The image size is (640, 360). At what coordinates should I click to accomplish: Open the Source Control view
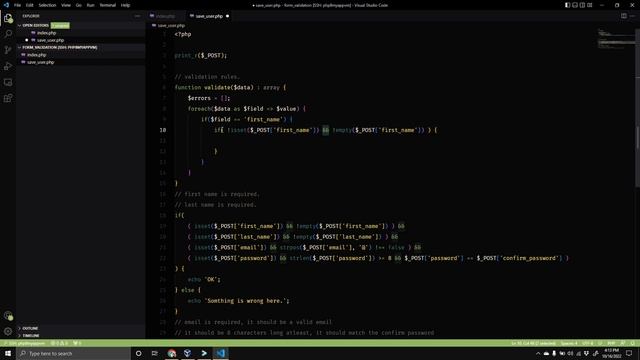pos(8,50)
